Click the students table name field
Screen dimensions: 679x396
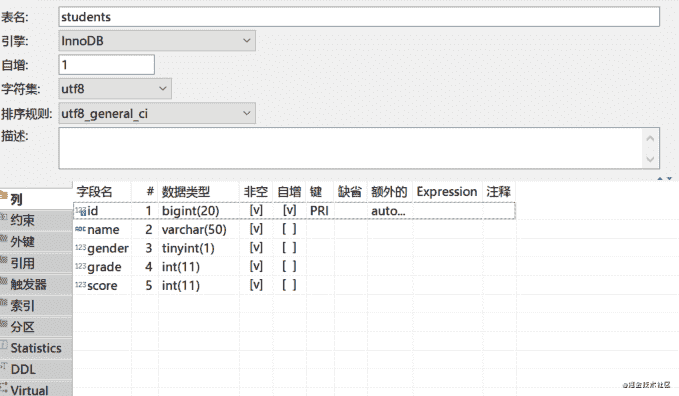(x=359, y=16)
